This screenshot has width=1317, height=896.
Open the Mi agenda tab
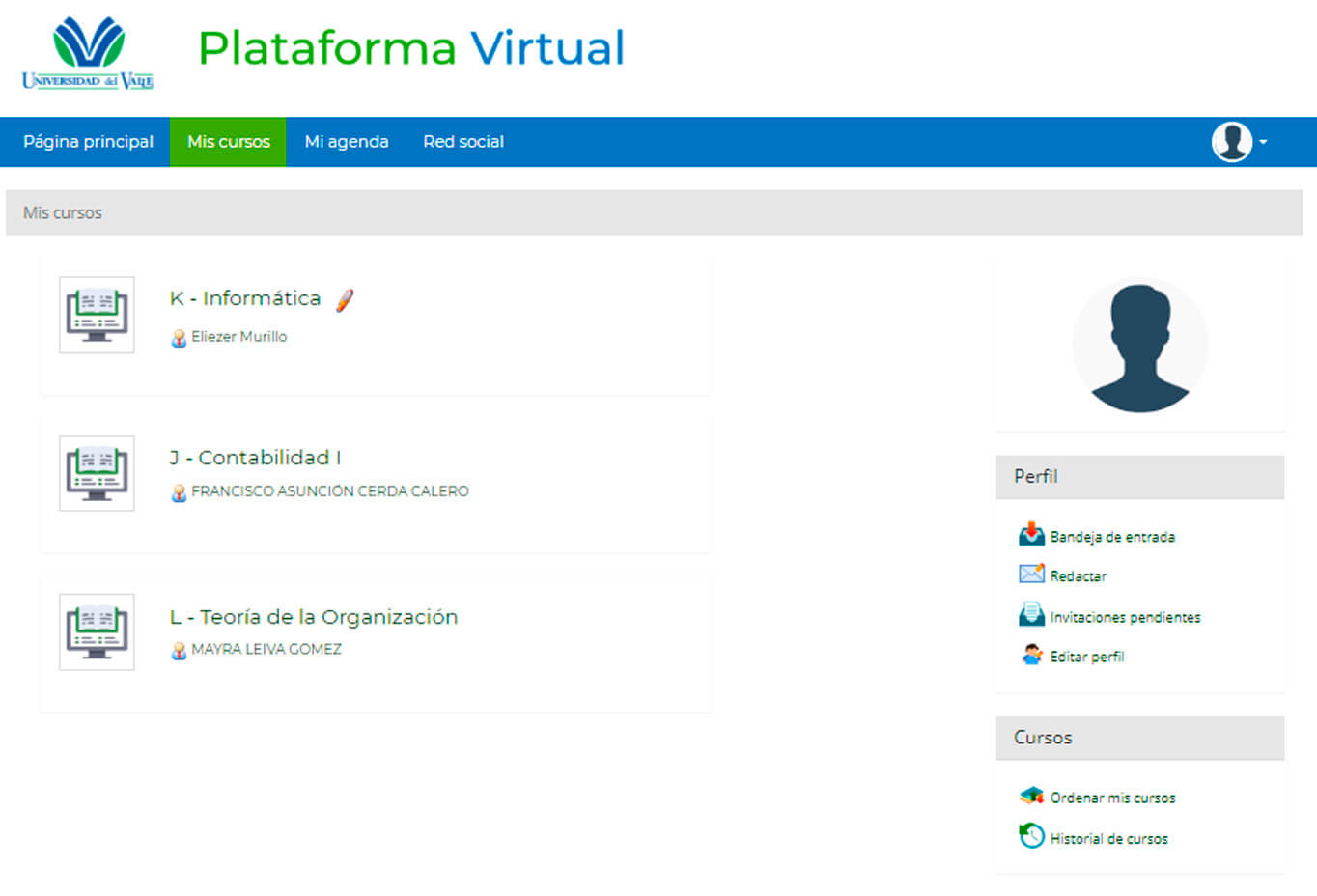point(347,142)
